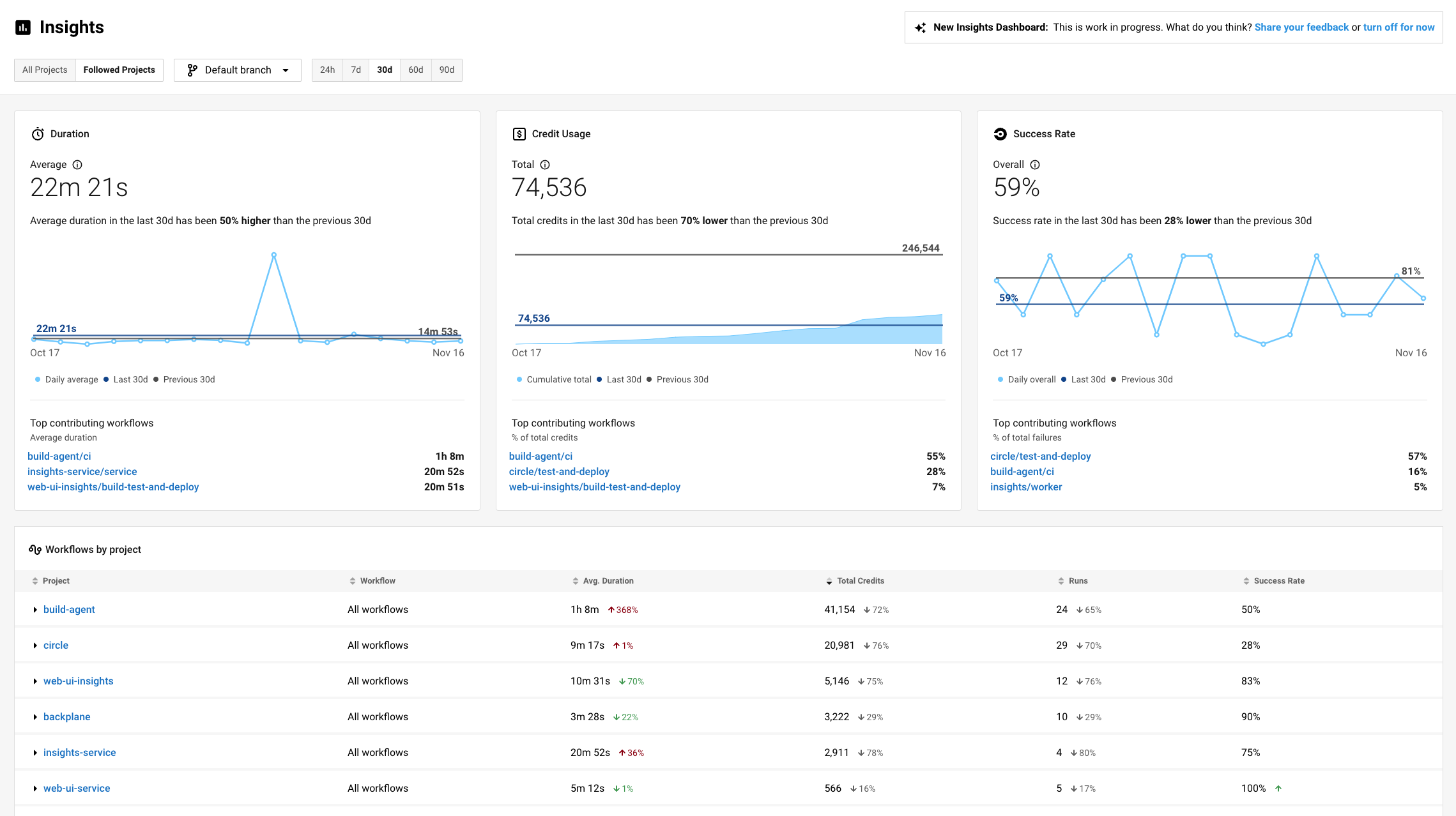Select the 90d time range

coord(447,70)
